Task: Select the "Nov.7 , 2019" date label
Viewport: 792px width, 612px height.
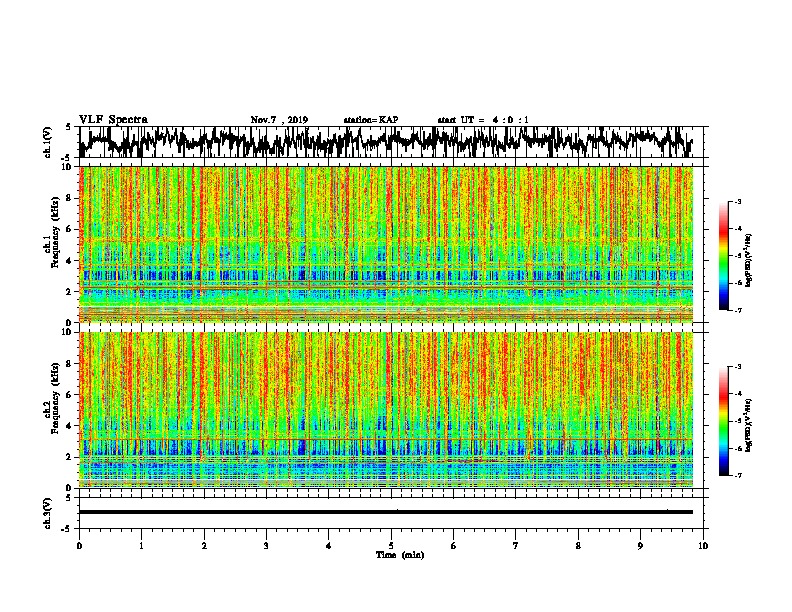Action: pos(279,120)
